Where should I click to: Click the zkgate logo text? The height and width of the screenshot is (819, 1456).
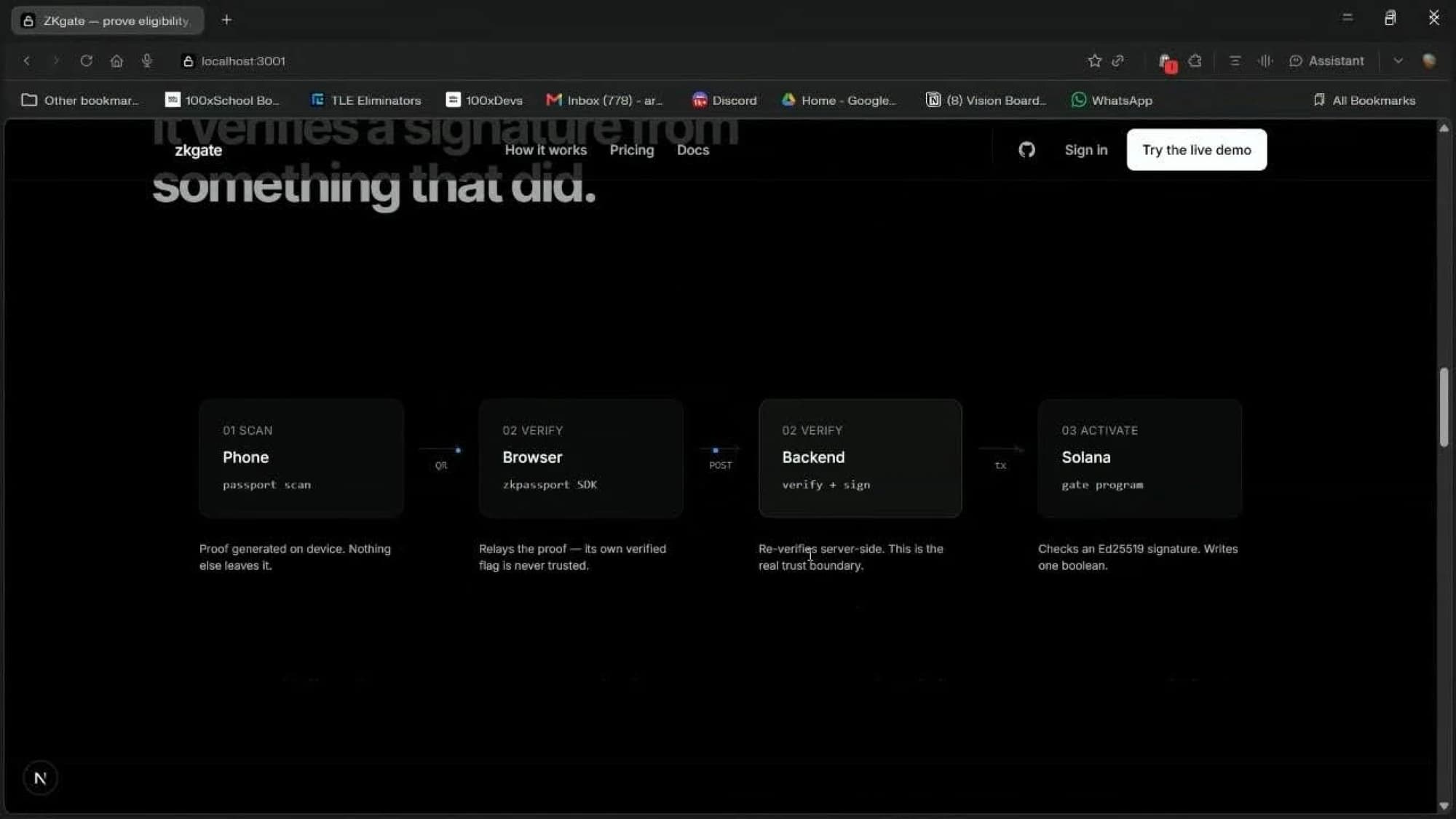[198, 151]
